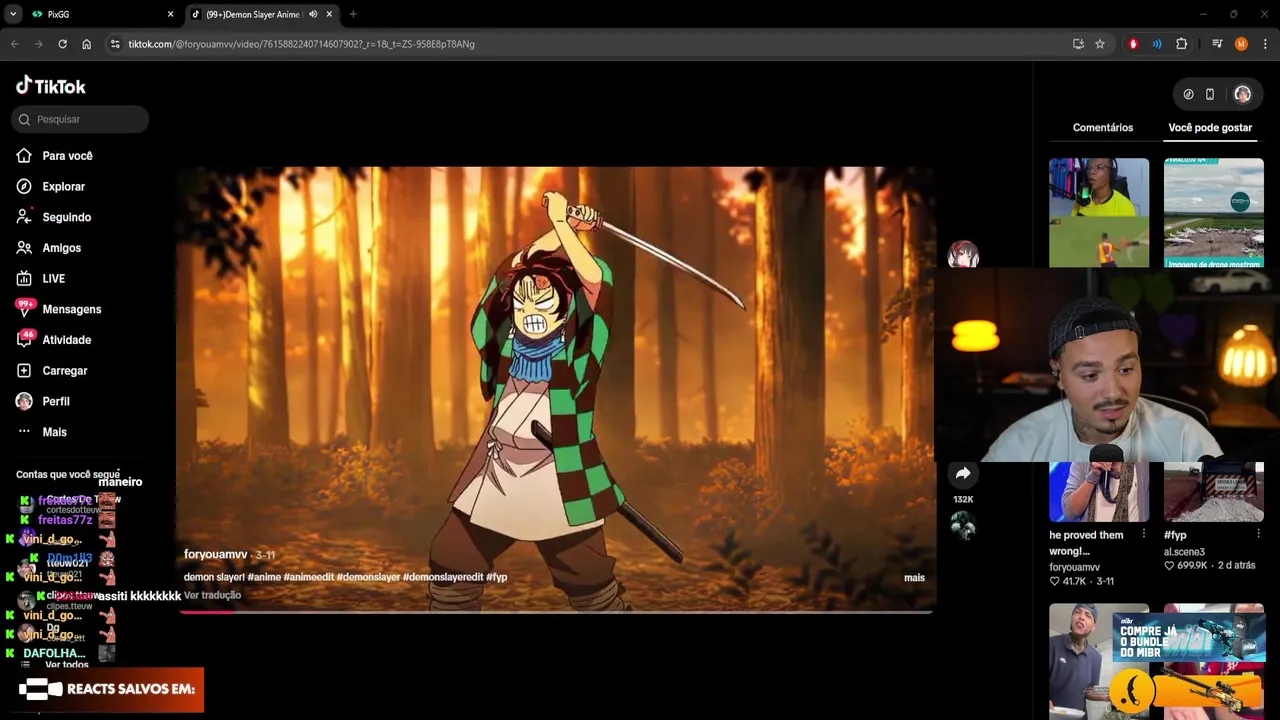
Task: Select the Você pode gostar tab
Action: 1210,128
